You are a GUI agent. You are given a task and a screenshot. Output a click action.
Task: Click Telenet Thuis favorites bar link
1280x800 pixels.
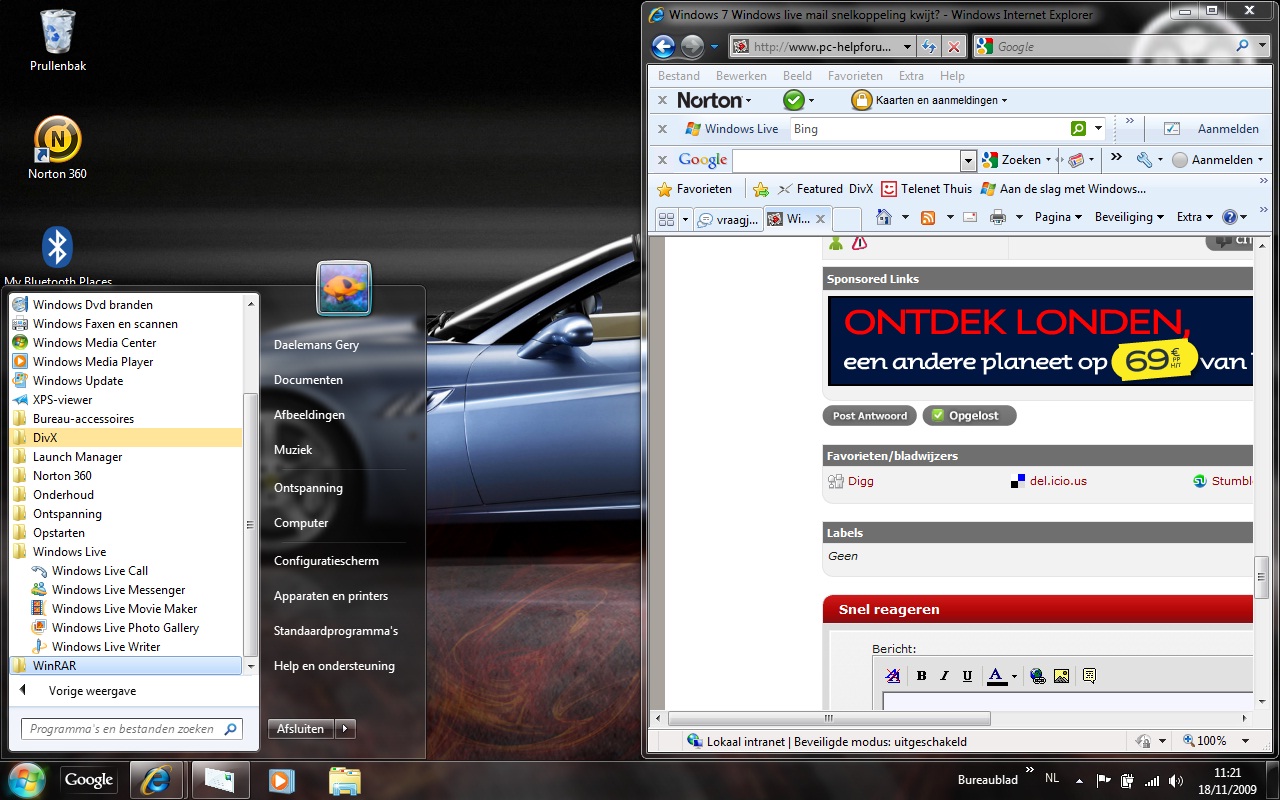(926, 189)
